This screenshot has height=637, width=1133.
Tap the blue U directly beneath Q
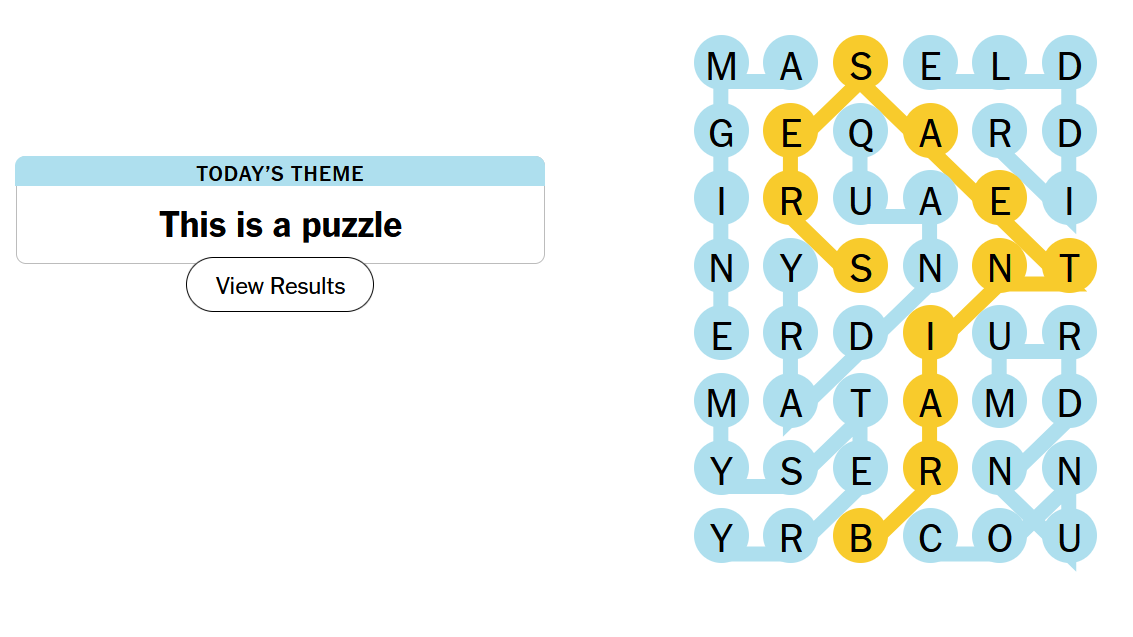(x=861, y=201)
